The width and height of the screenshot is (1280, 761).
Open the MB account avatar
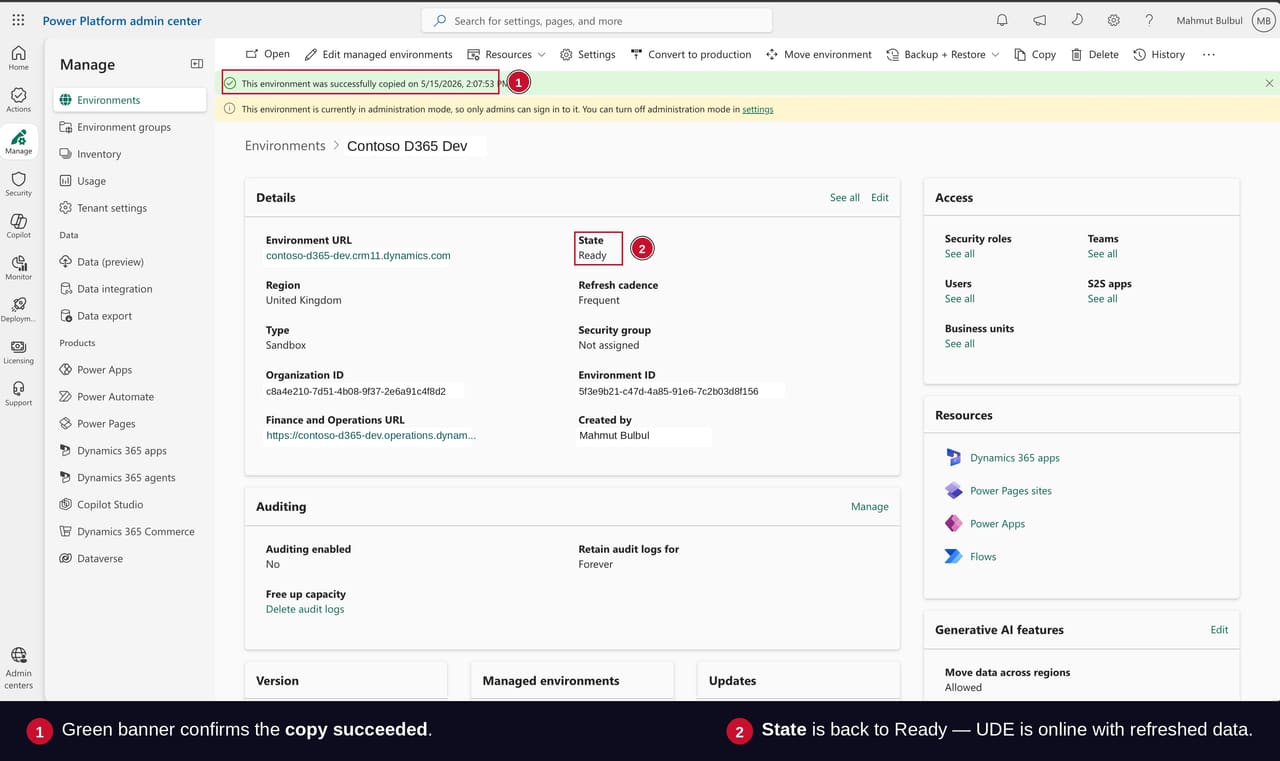[1263, 20]
